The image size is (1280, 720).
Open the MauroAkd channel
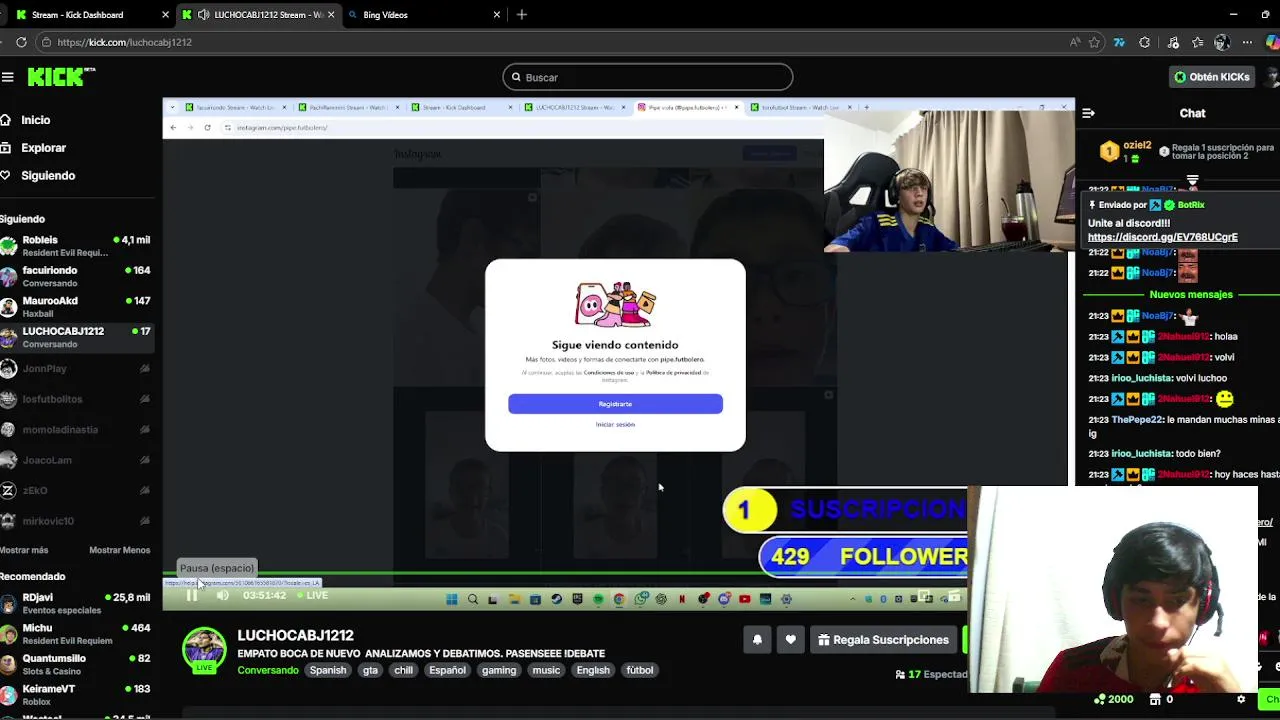point(77,306)
